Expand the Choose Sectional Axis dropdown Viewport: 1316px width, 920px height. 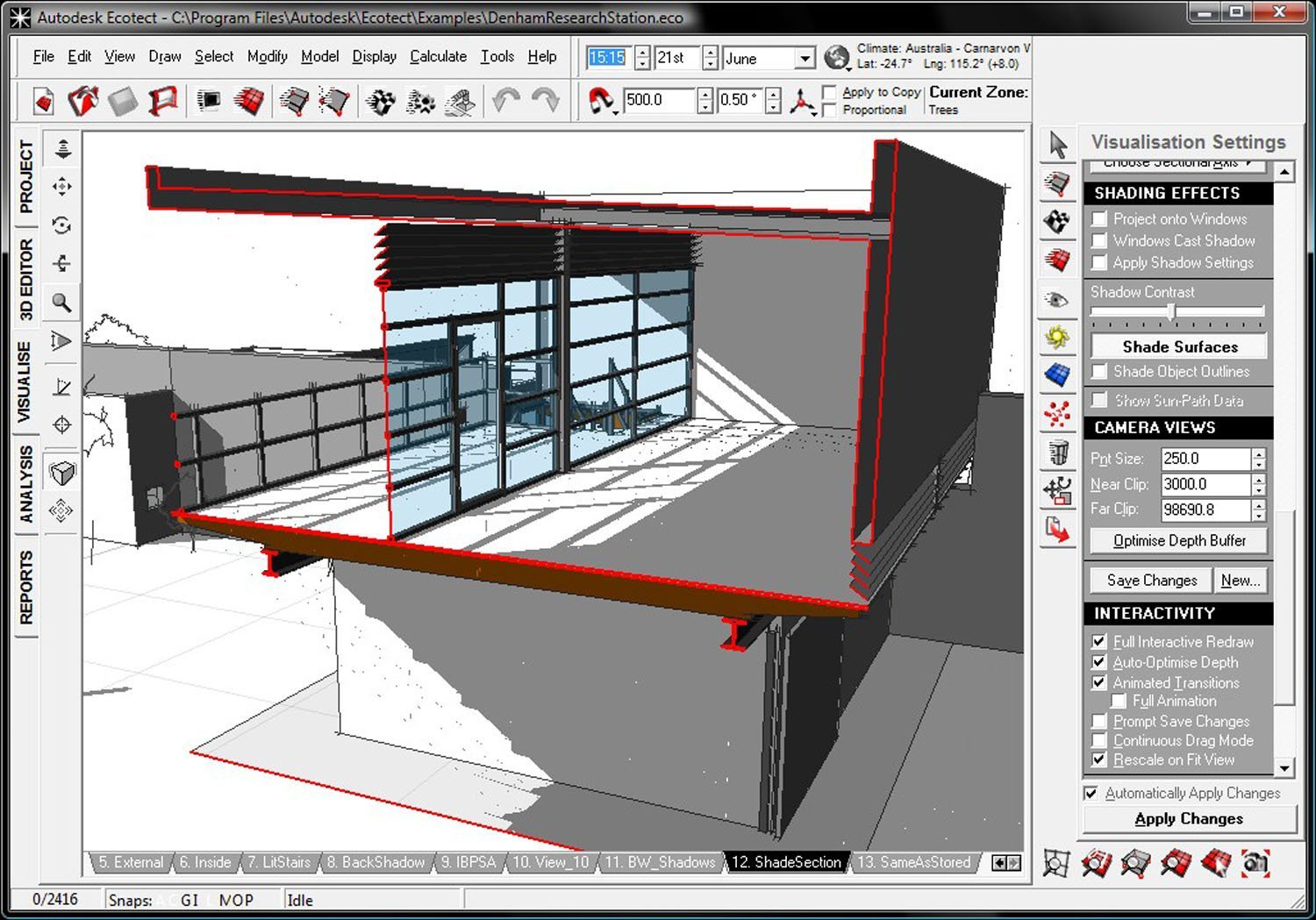(x=1177, y=163)
